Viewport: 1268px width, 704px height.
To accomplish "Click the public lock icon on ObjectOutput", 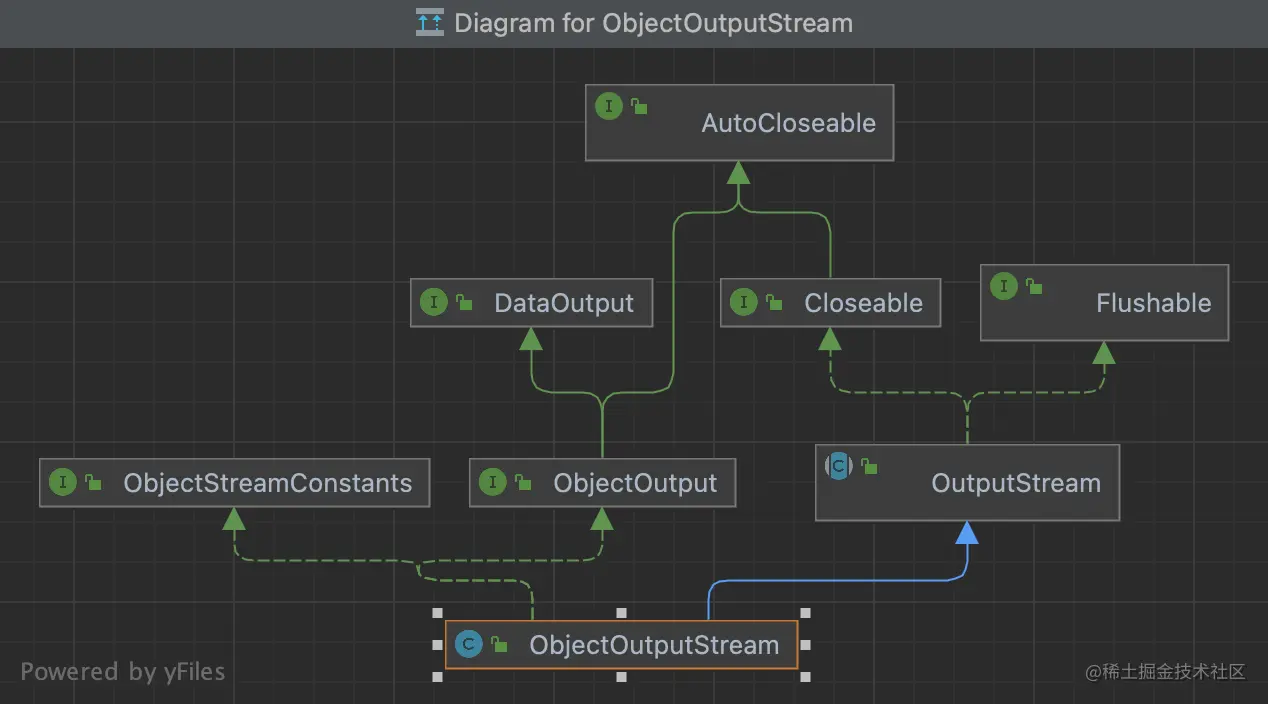I will 523,482.
